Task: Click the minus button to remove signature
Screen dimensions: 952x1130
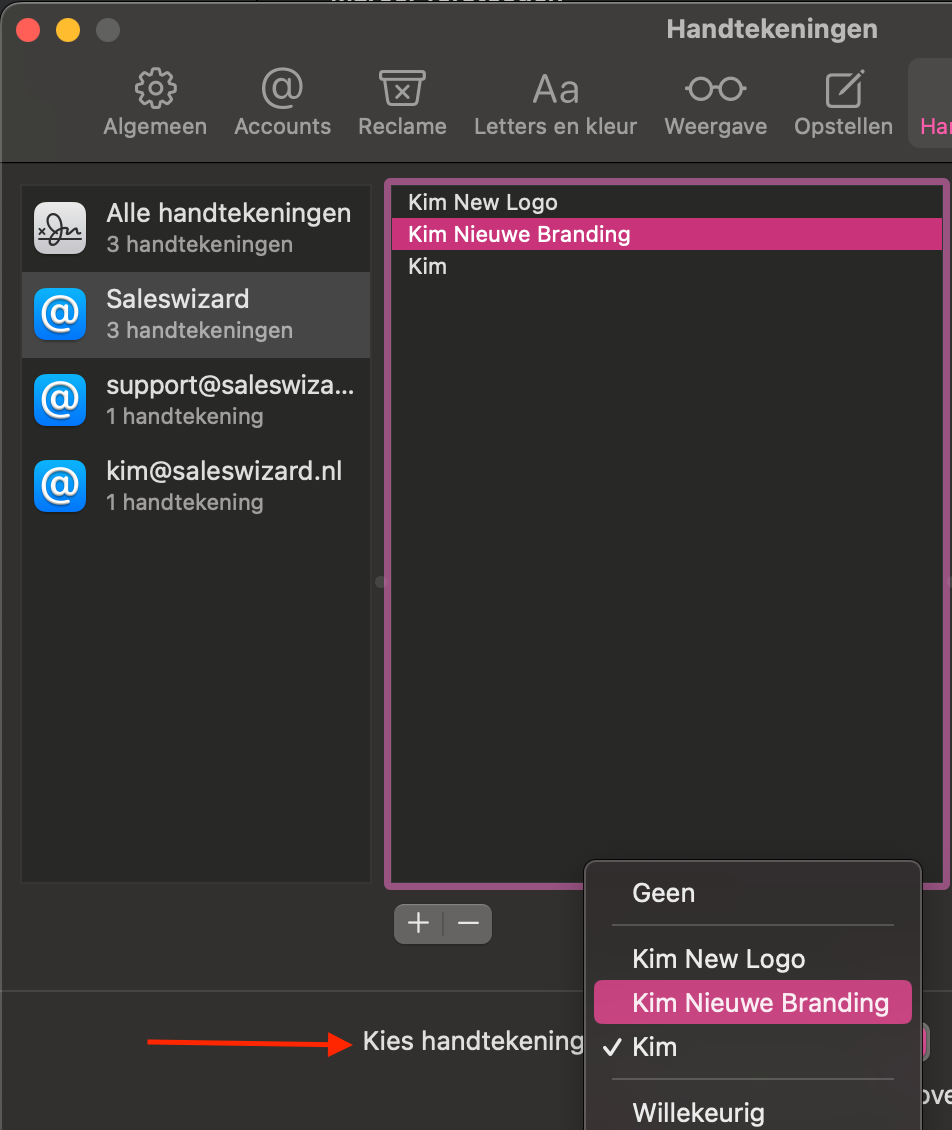Action: (468, 923)
